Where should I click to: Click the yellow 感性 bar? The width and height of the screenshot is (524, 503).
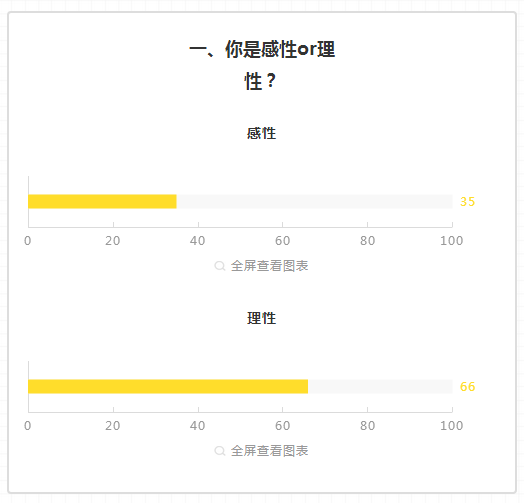(102, 202)
